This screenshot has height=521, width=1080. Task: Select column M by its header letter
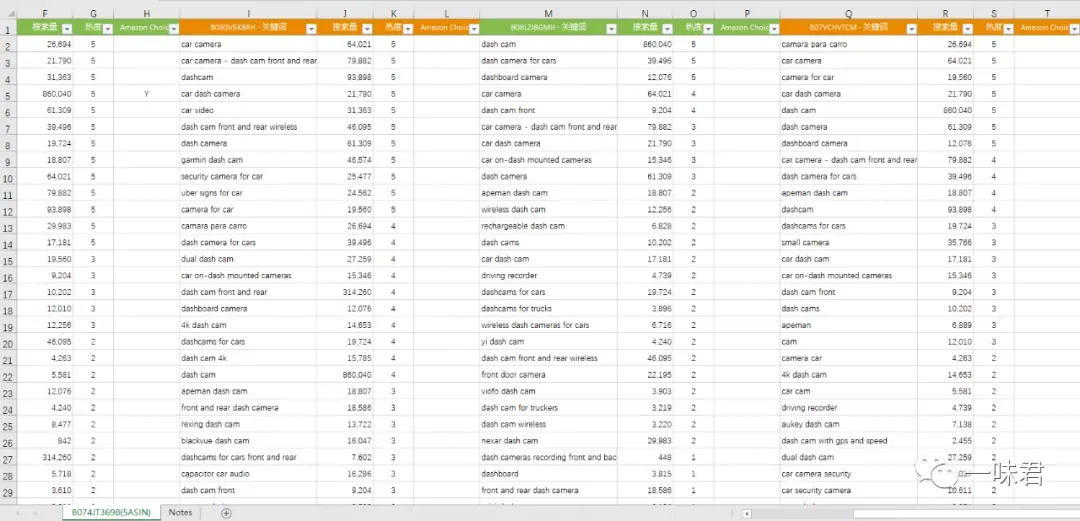pyautogui.click(x=548, y=13)
